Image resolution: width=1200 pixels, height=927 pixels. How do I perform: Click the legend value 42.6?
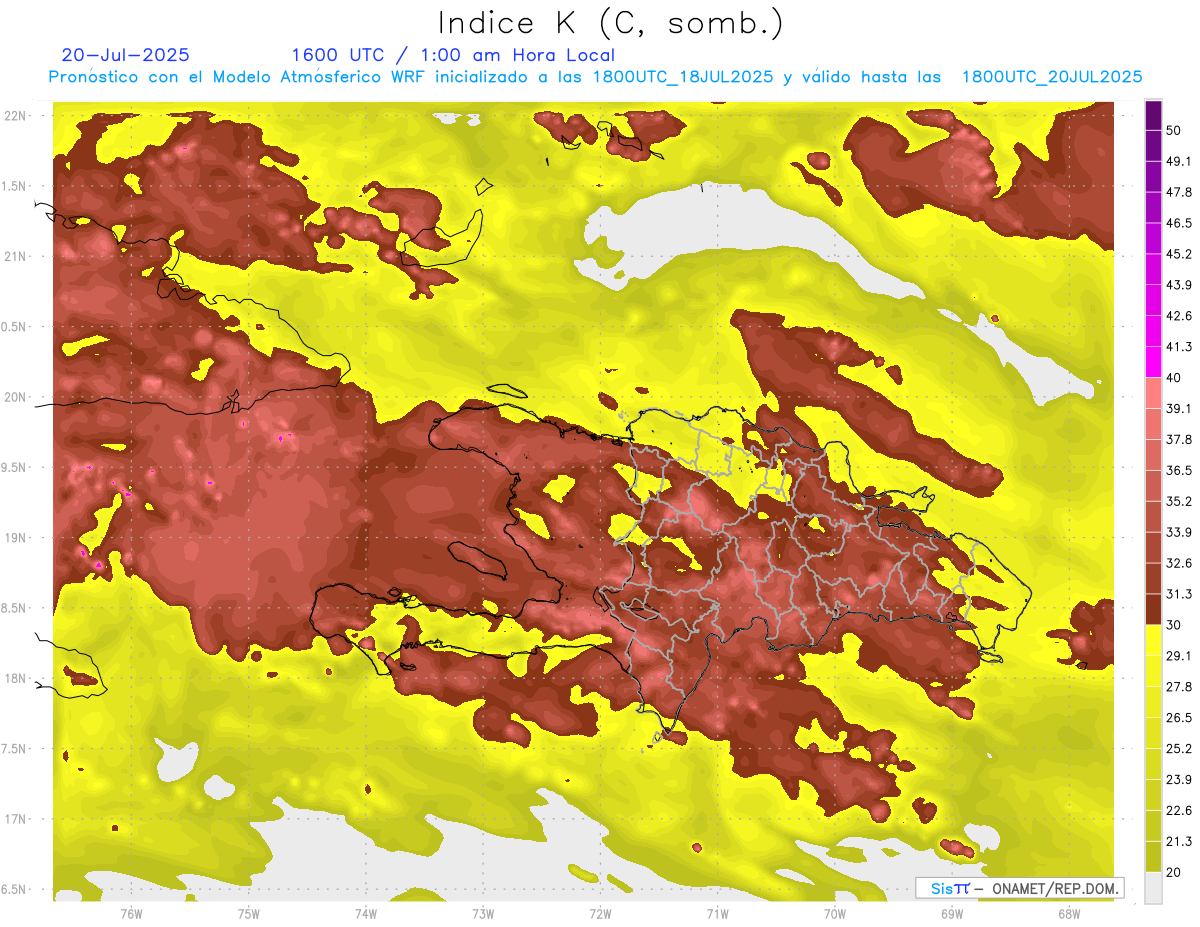coord(1178,316)
